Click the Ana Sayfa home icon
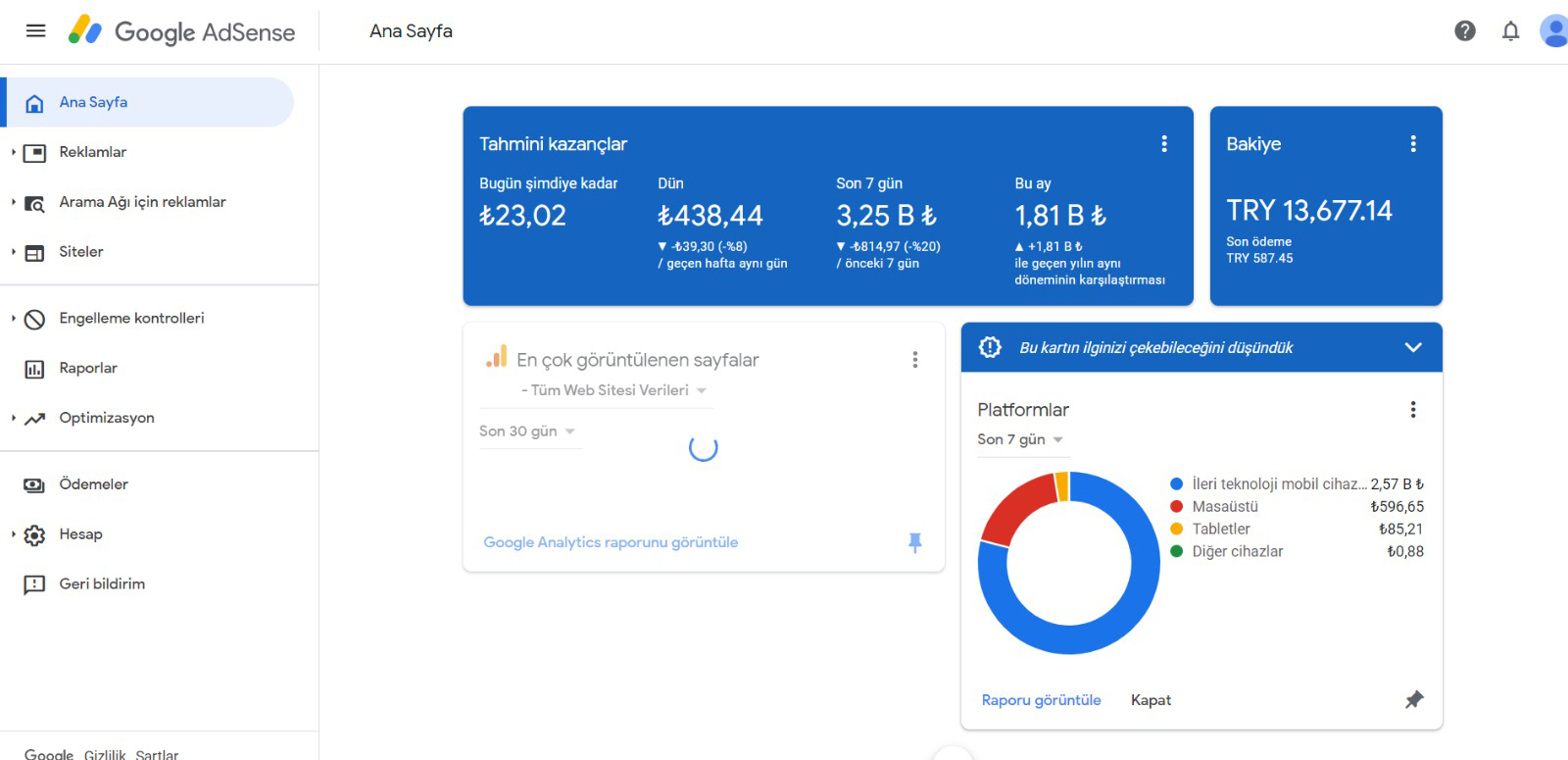This screenshot has height=760, width=1568. [x=34, y=103]
